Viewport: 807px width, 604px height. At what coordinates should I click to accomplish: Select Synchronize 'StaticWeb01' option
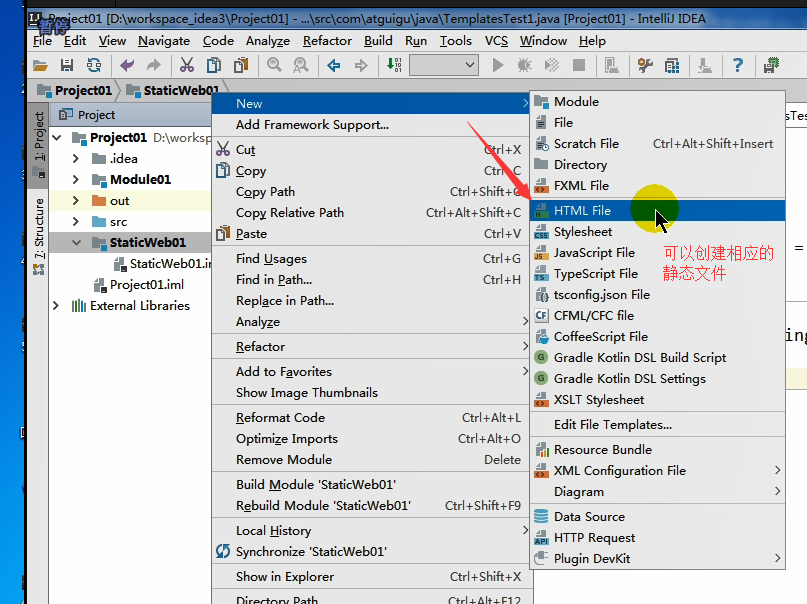point(371,552)
